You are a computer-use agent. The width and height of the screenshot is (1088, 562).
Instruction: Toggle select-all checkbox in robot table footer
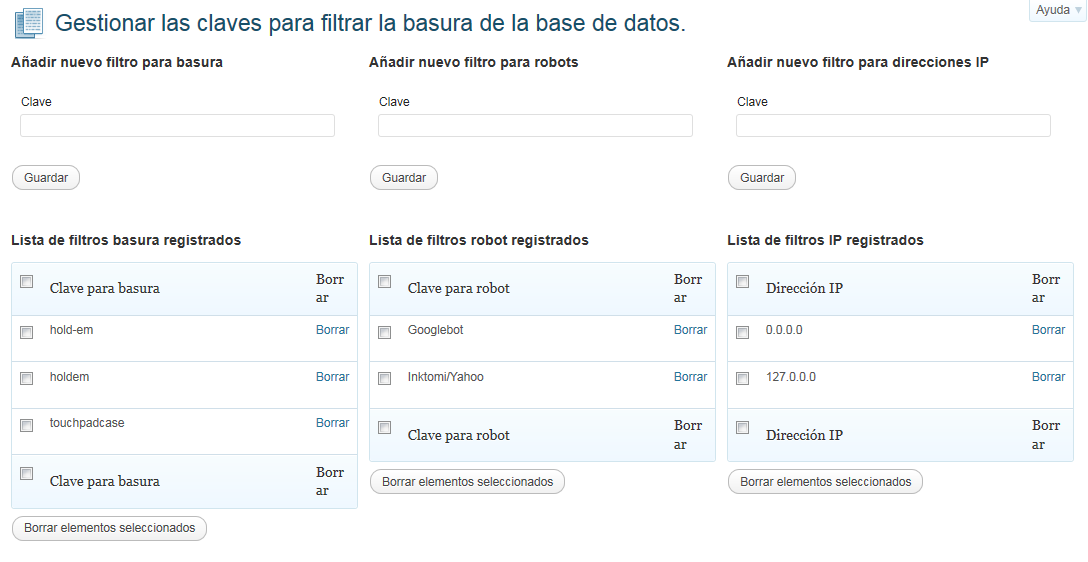[x=384, y=427]
